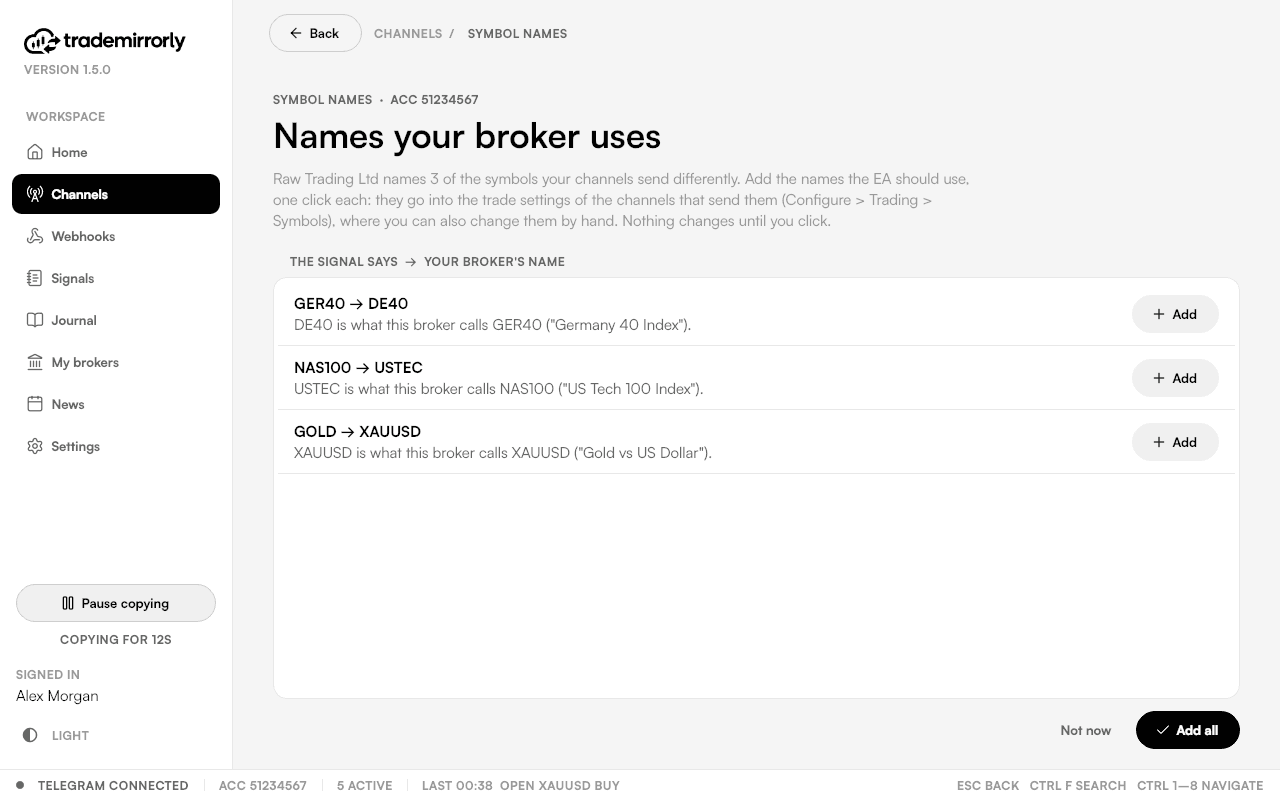1280x800 pixels.
Task: Click ESC BACK shortcut hint
Action: (988, 785)
